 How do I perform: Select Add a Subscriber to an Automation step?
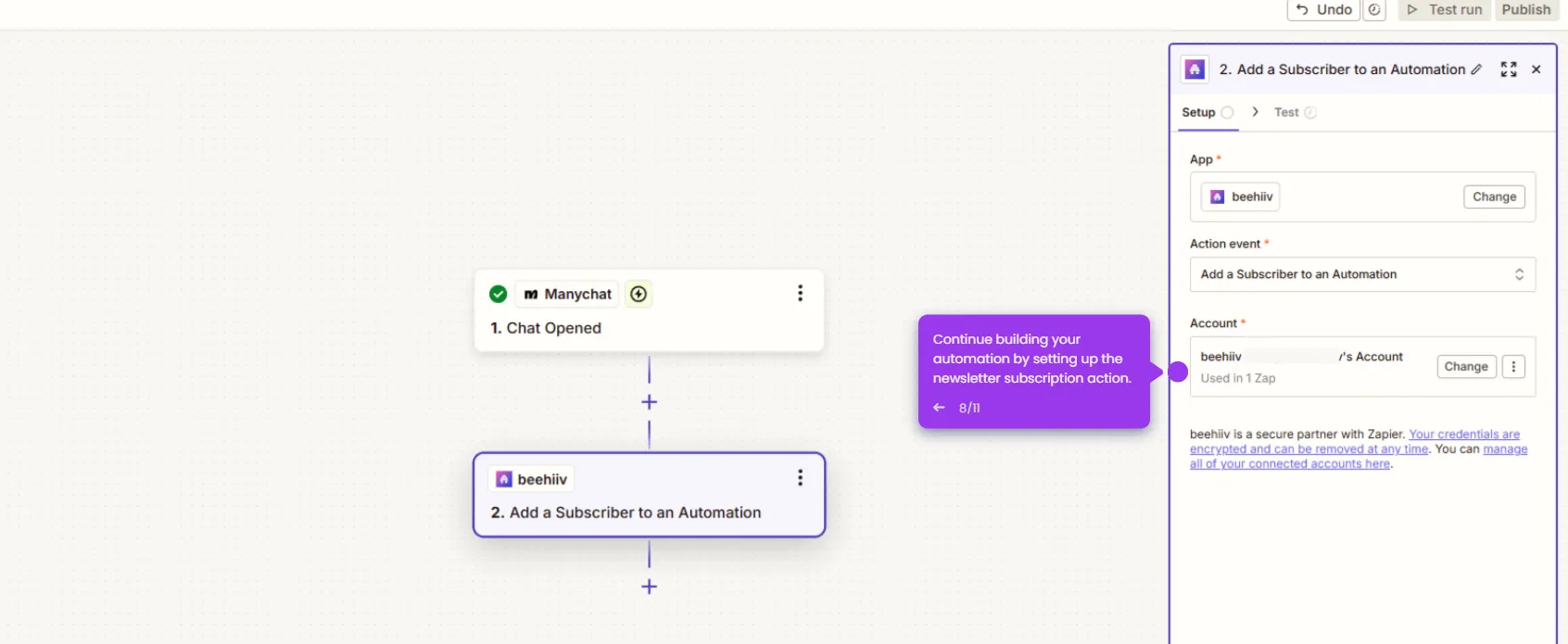649,495
